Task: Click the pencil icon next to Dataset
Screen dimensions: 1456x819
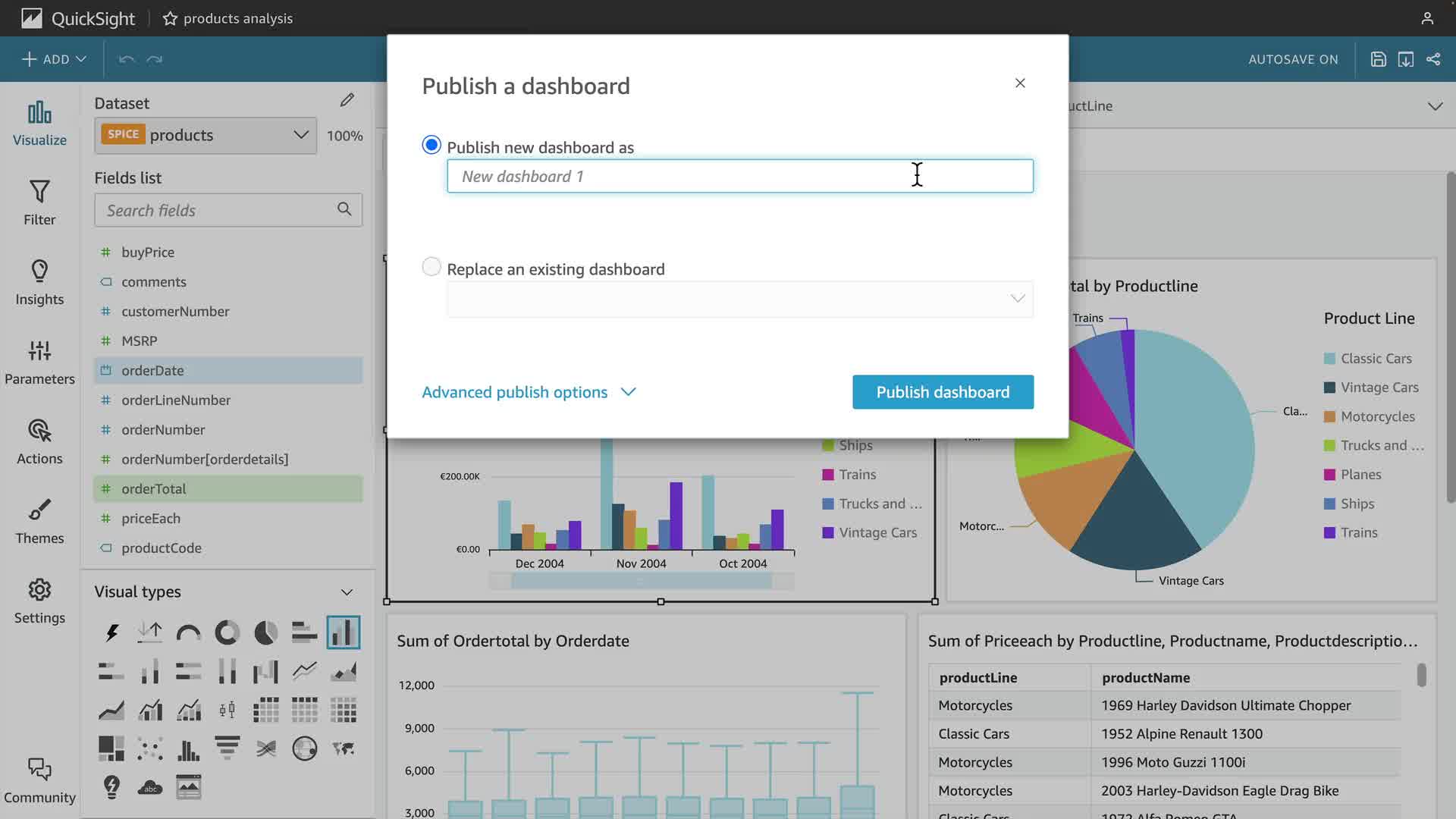Action: click(347, 100)
